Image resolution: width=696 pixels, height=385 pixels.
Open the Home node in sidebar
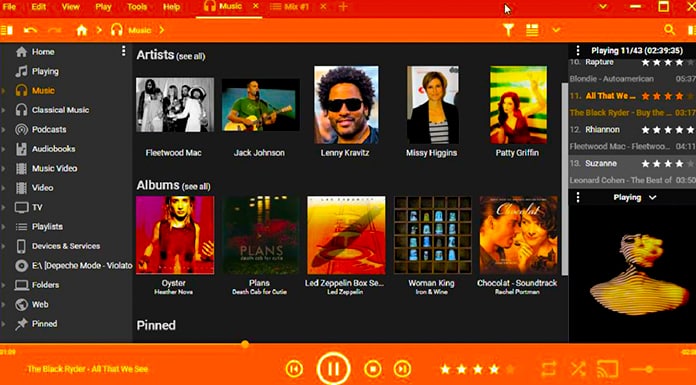(43, 52)
